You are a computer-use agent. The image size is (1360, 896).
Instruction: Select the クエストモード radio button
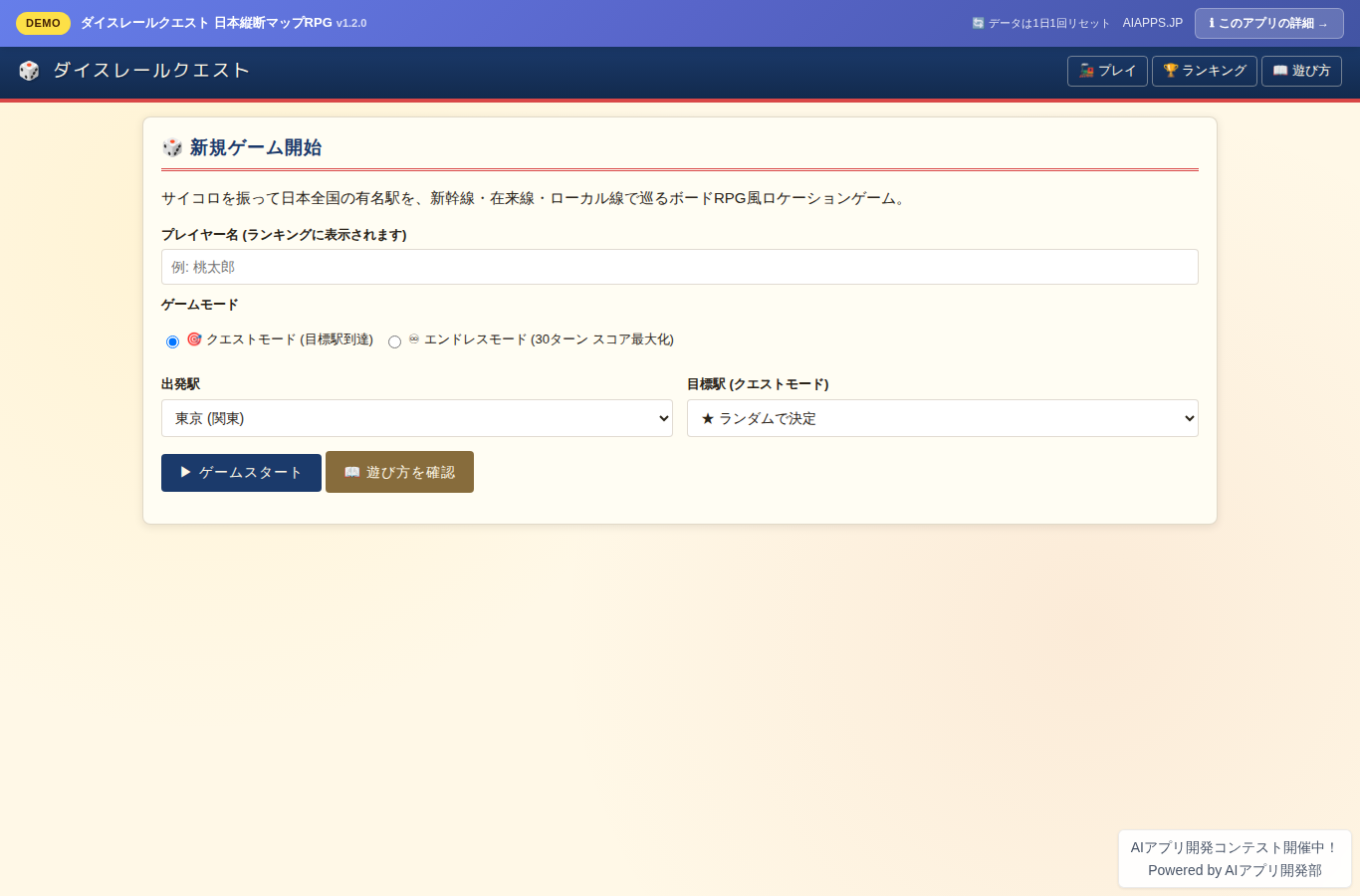pyautogui.click(x=172, y=341)
